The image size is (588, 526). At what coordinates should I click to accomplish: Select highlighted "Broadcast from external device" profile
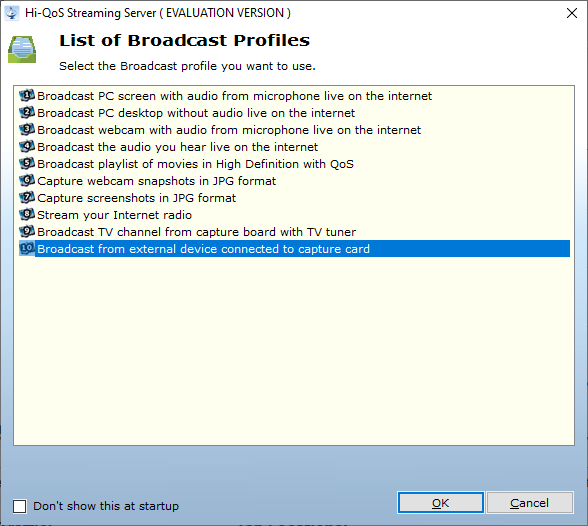(302, 249)
